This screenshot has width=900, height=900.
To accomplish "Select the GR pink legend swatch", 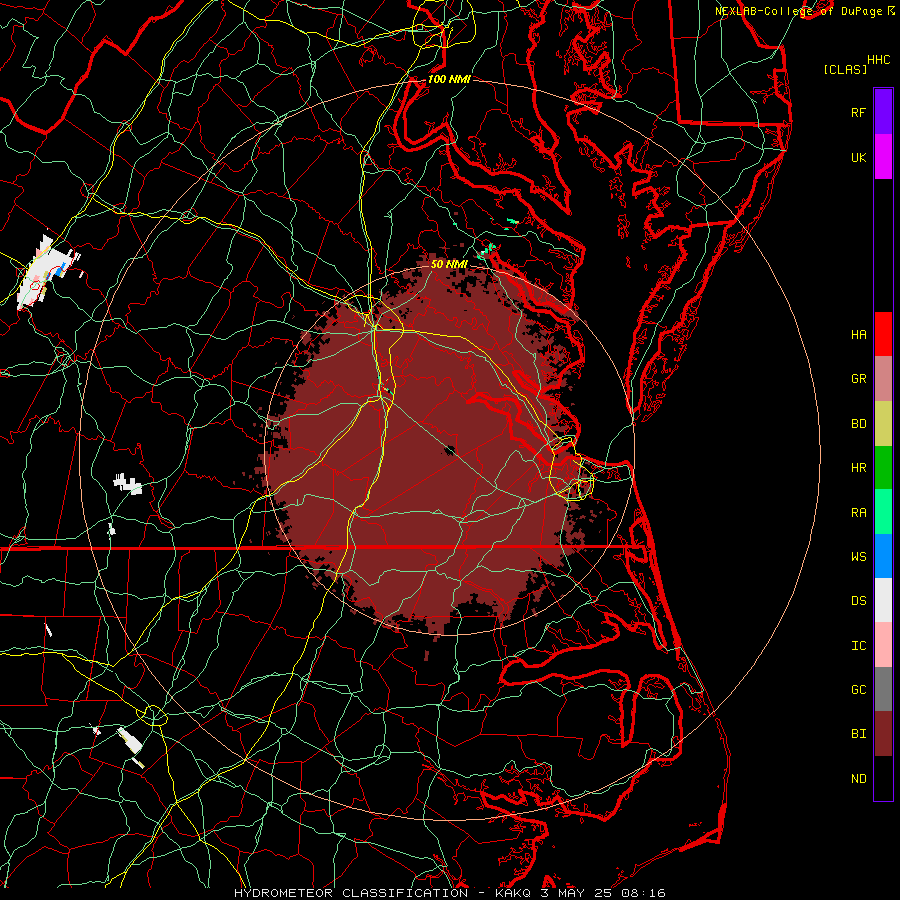I will point(883,379).
